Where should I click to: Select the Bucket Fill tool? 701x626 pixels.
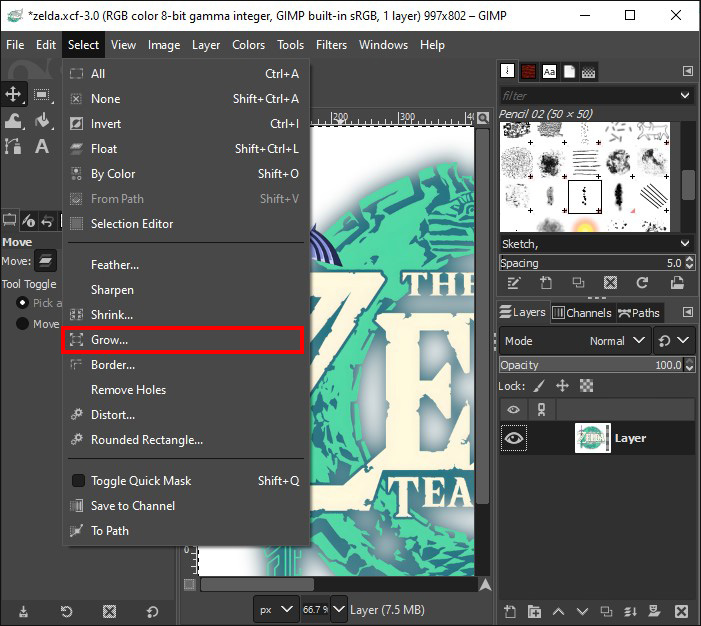[42, 120]
